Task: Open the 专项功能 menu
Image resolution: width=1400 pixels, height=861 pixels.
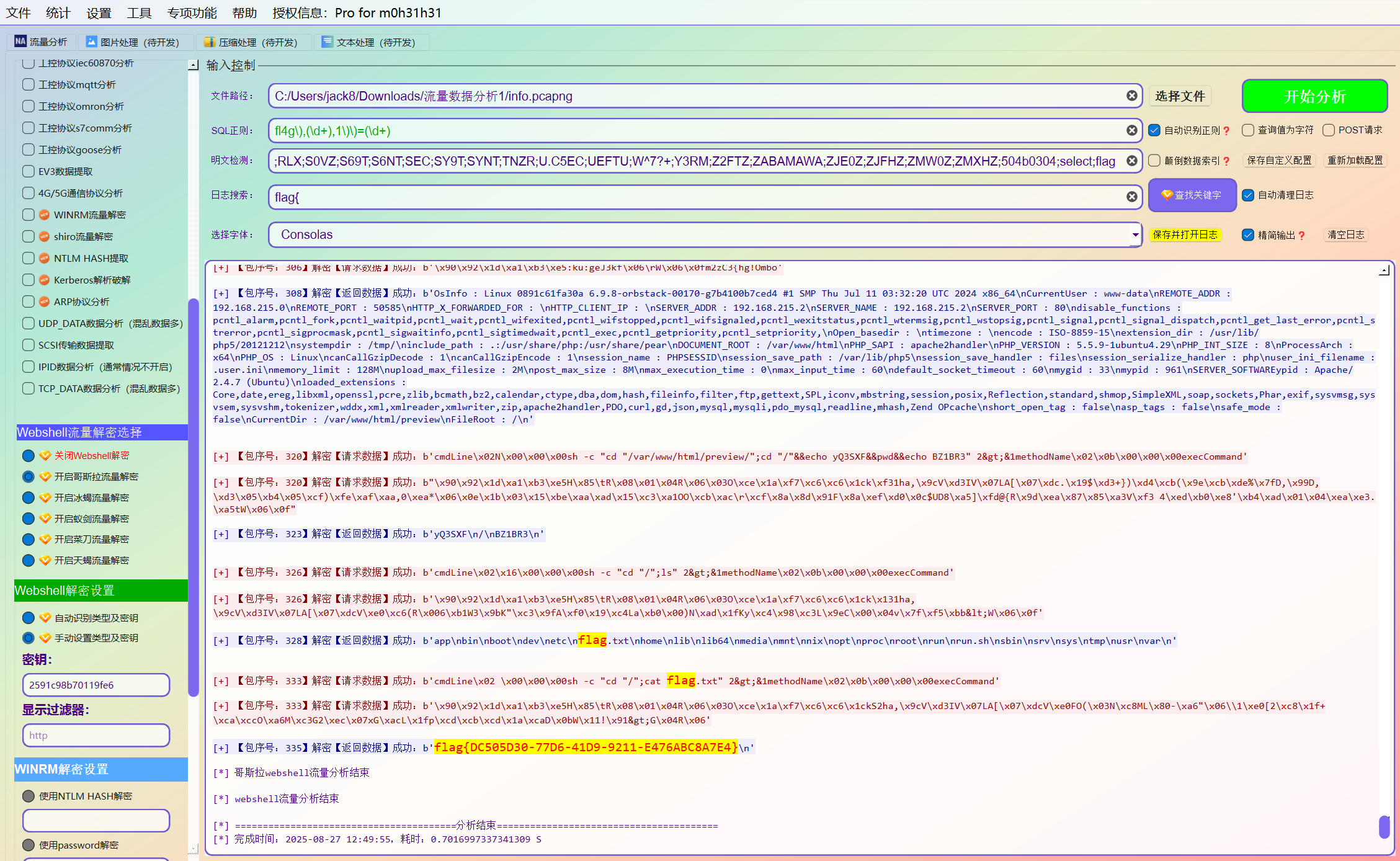Action: click(x=192, y=12)
